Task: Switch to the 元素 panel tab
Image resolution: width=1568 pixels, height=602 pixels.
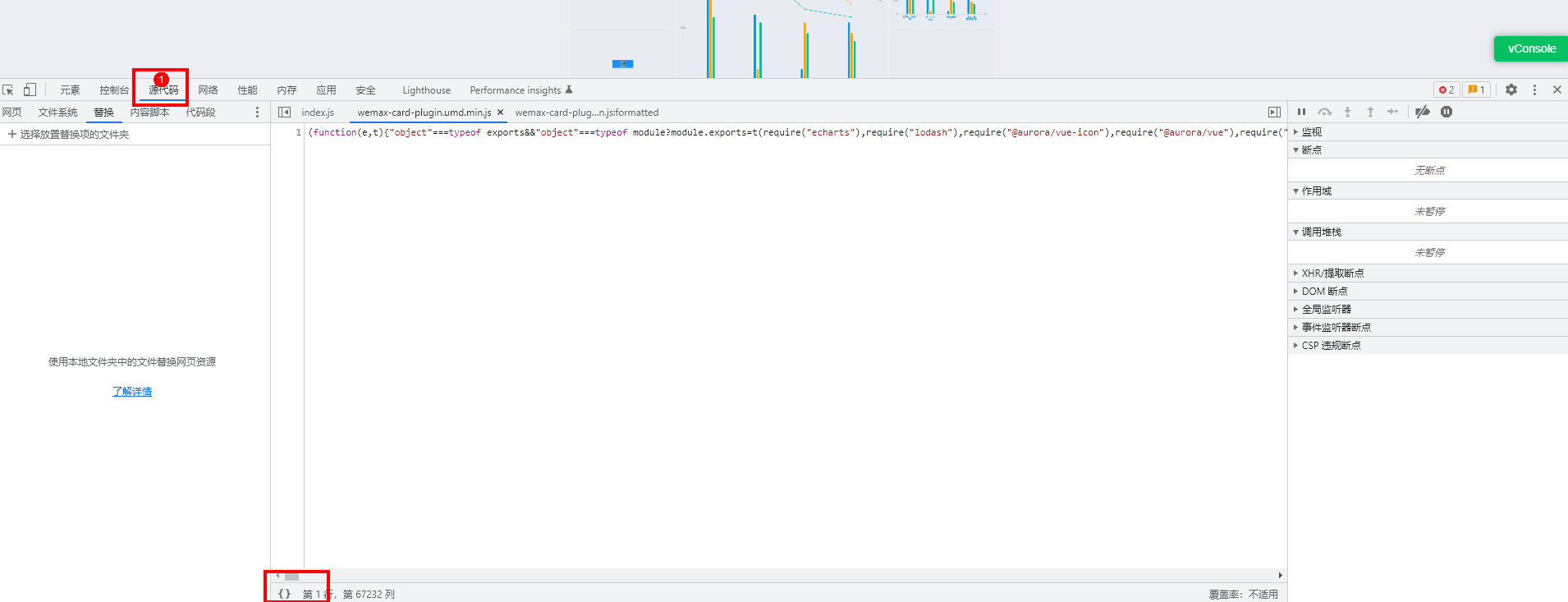Action: pyautogui.click(x=70, y=90)
